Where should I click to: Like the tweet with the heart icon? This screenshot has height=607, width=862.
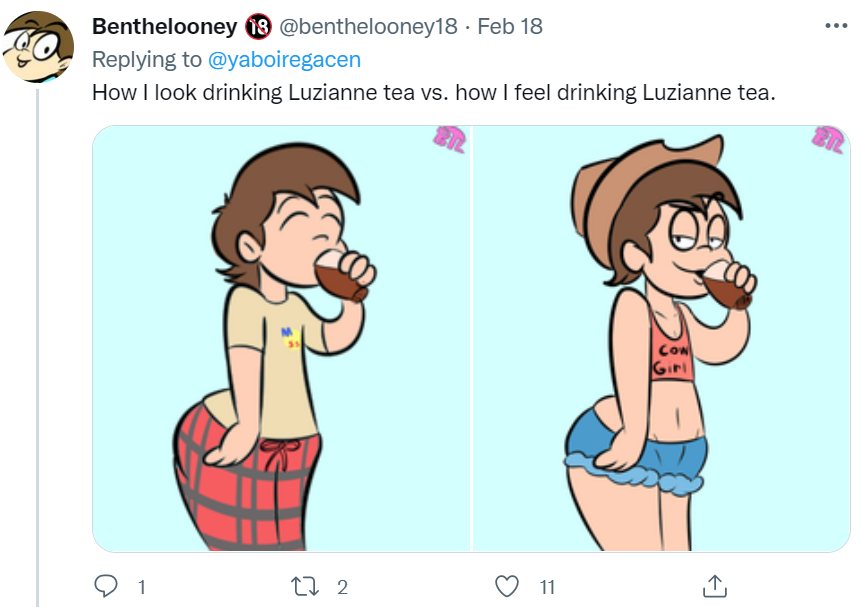[x=507, y=586]
